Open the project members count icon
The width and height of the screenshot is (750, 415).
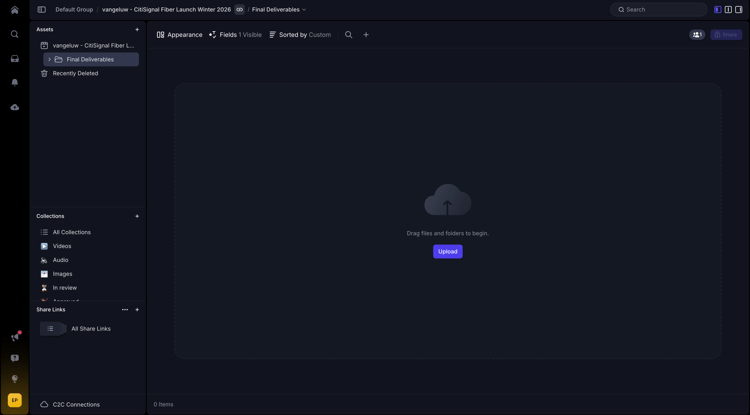click(697, 34)
